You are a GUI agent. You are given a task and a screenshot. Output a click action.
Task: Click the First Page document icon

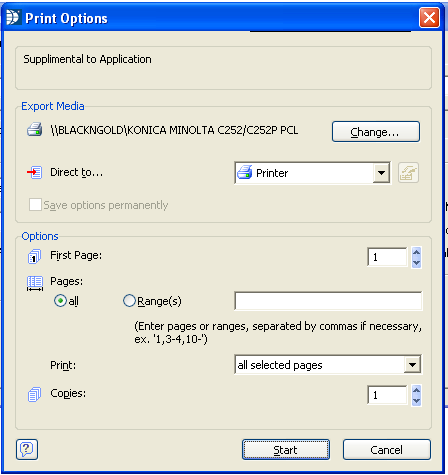tap(34, 256)
